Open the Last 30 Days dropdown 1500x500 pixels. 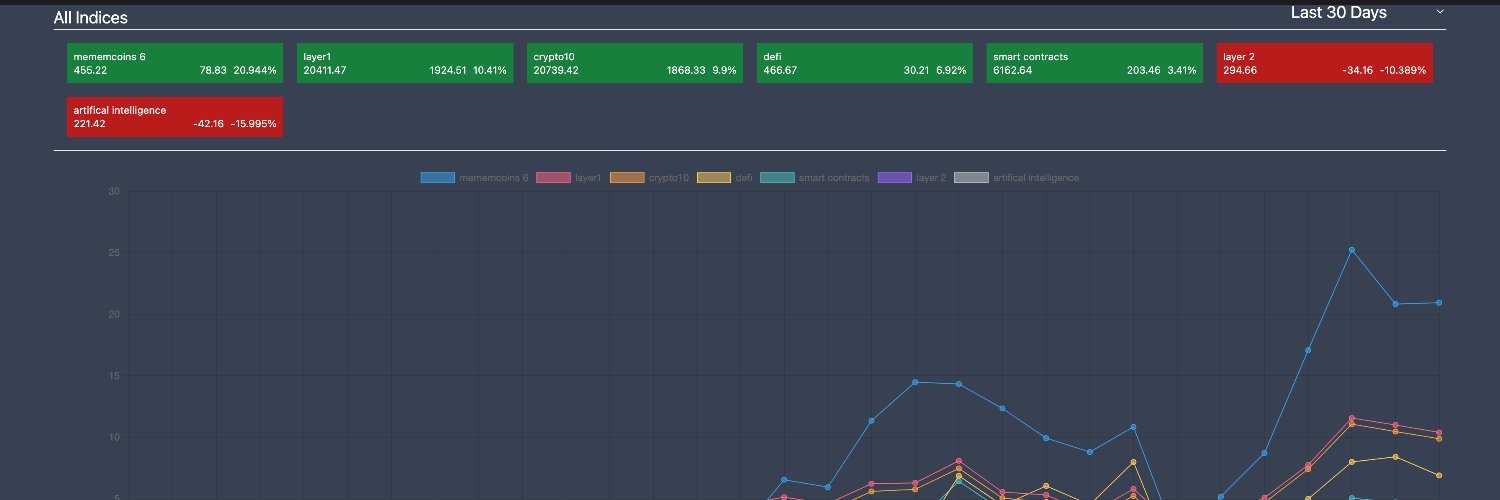[x=1367, y=12]
